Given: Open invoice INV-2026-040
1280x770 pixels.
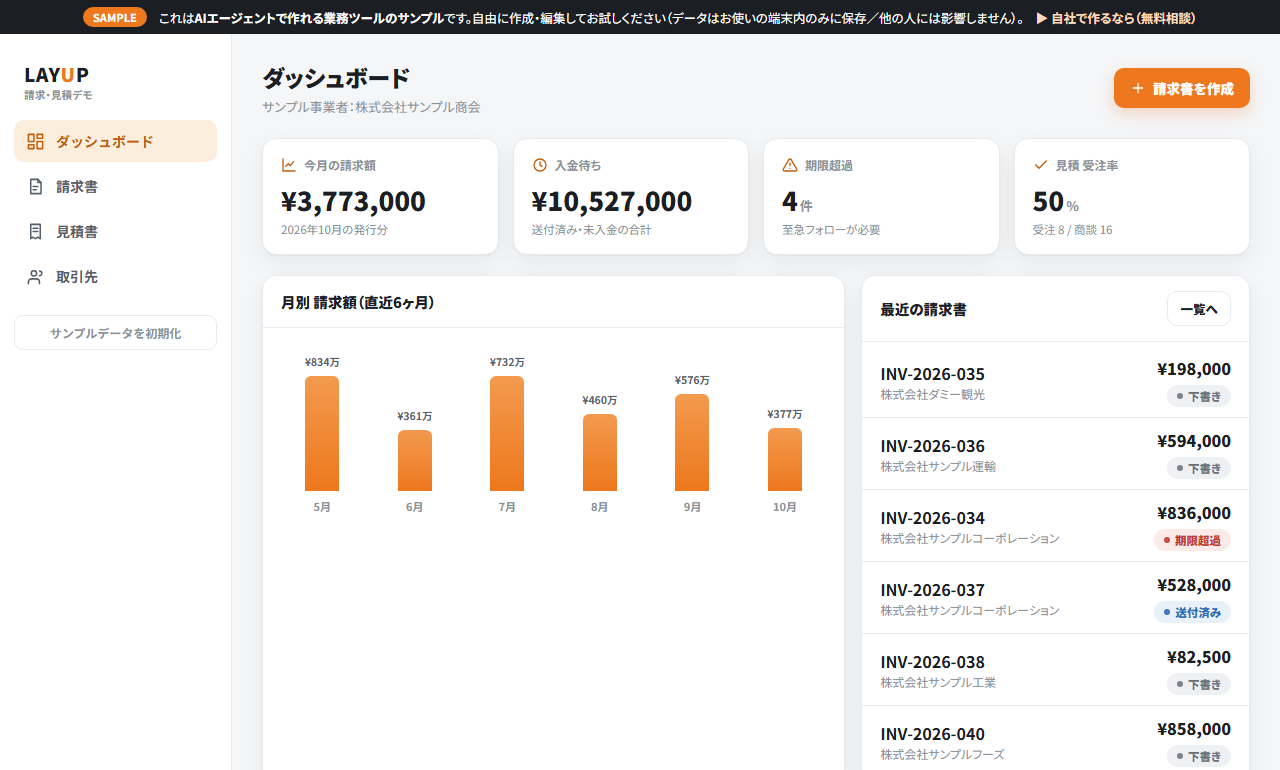Looking at the screenshot, I should pos(1055,738).
